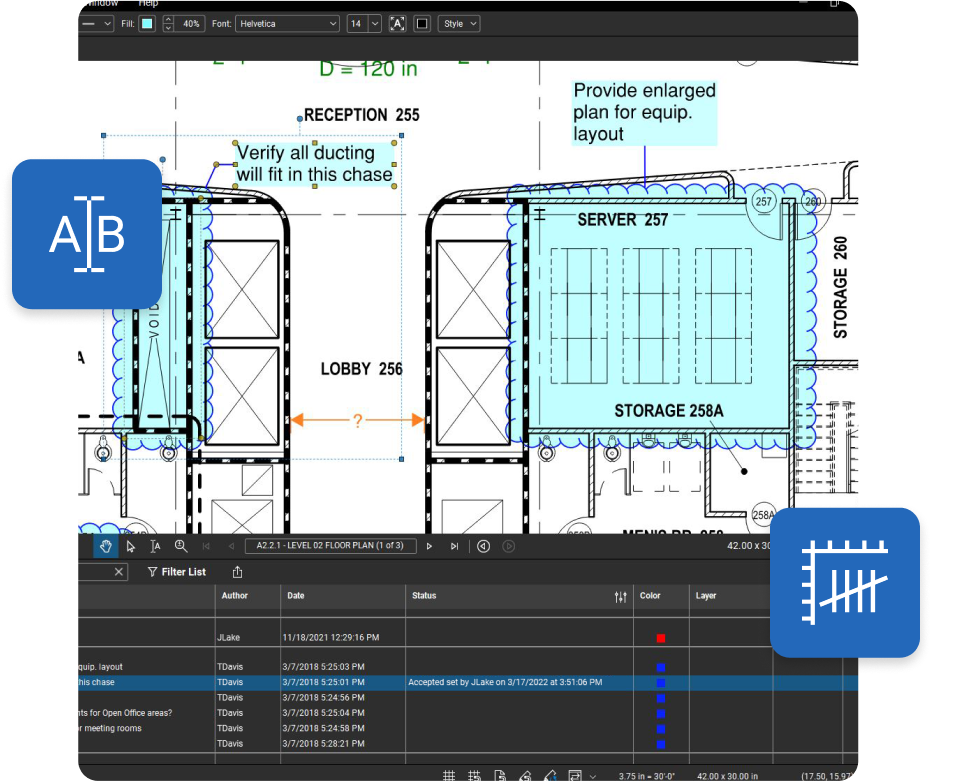Image resolution: width=958 pixels, height=781 pixels.
Task: Go to the previous page
Action: coord(231,546)
